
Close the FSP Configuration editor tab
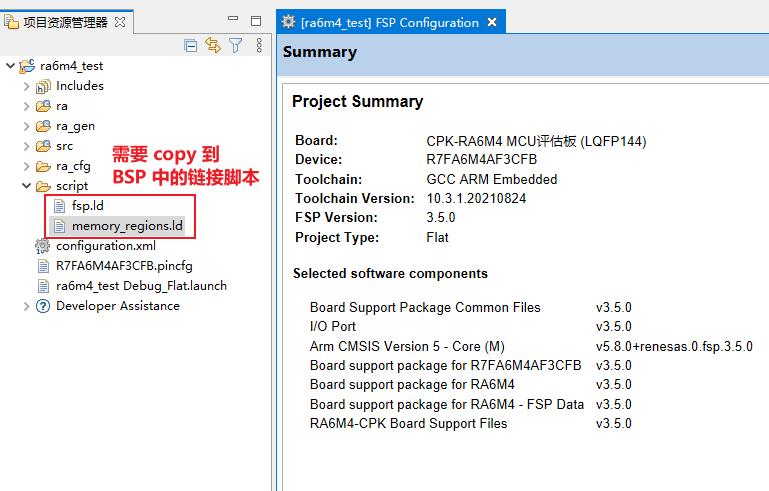[492, 22]
